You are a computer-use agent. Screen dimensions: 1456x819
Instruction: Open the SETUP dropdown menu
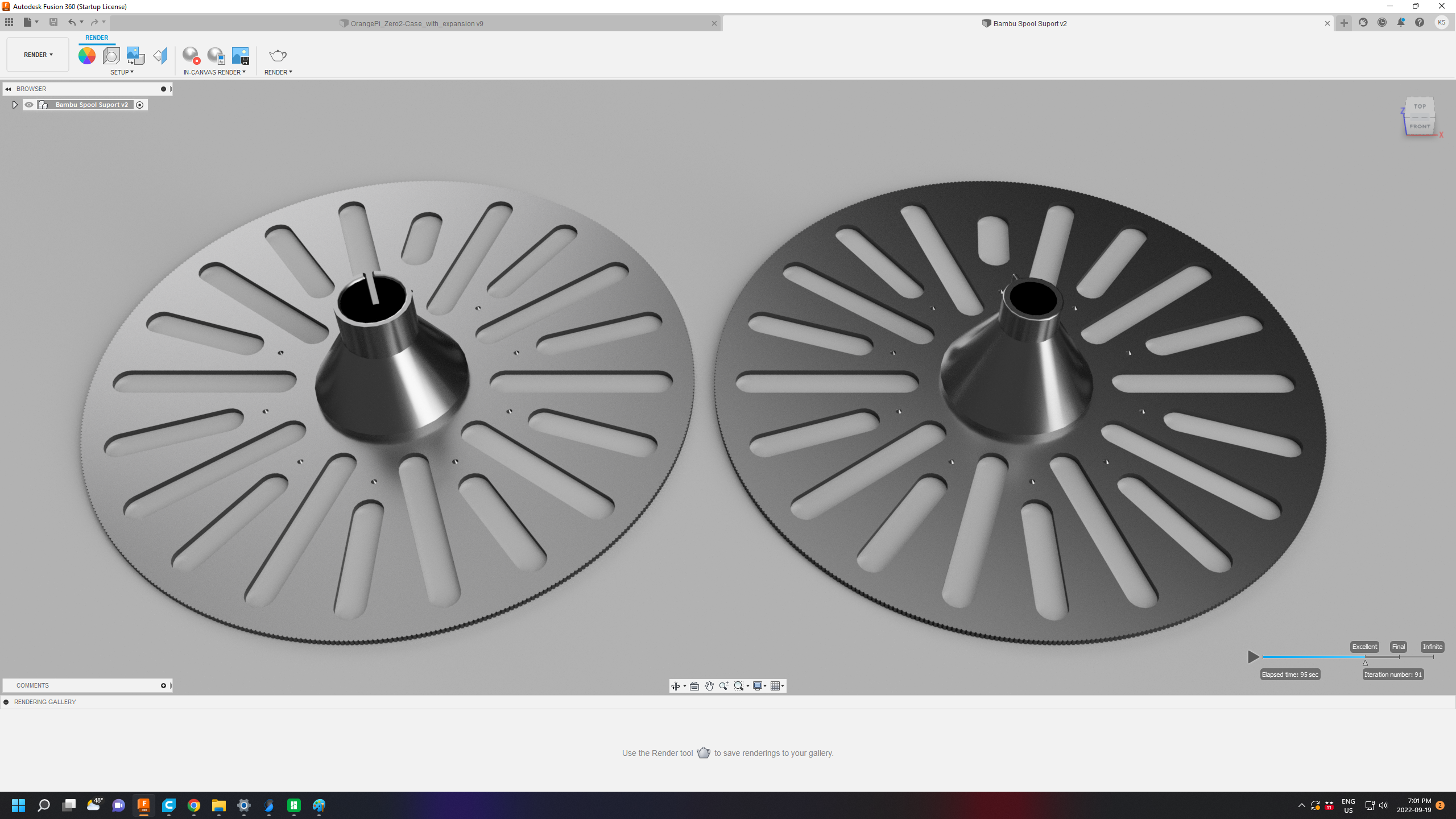point(122,72)
